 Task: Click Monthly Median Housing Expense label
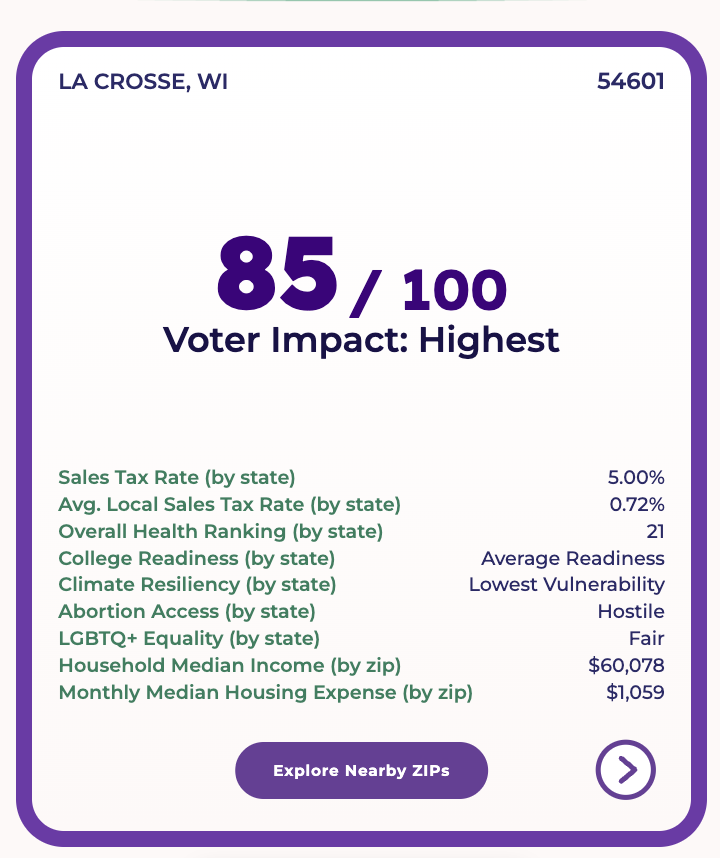click(265, 692)
